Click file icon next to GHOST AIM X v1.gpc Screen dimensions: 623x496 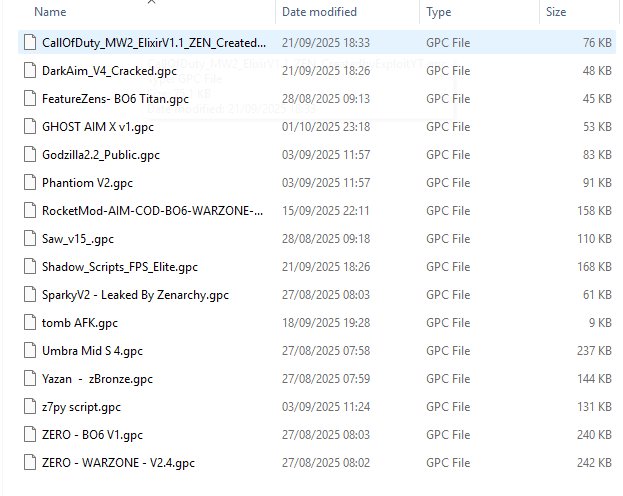tap(30, 126)
